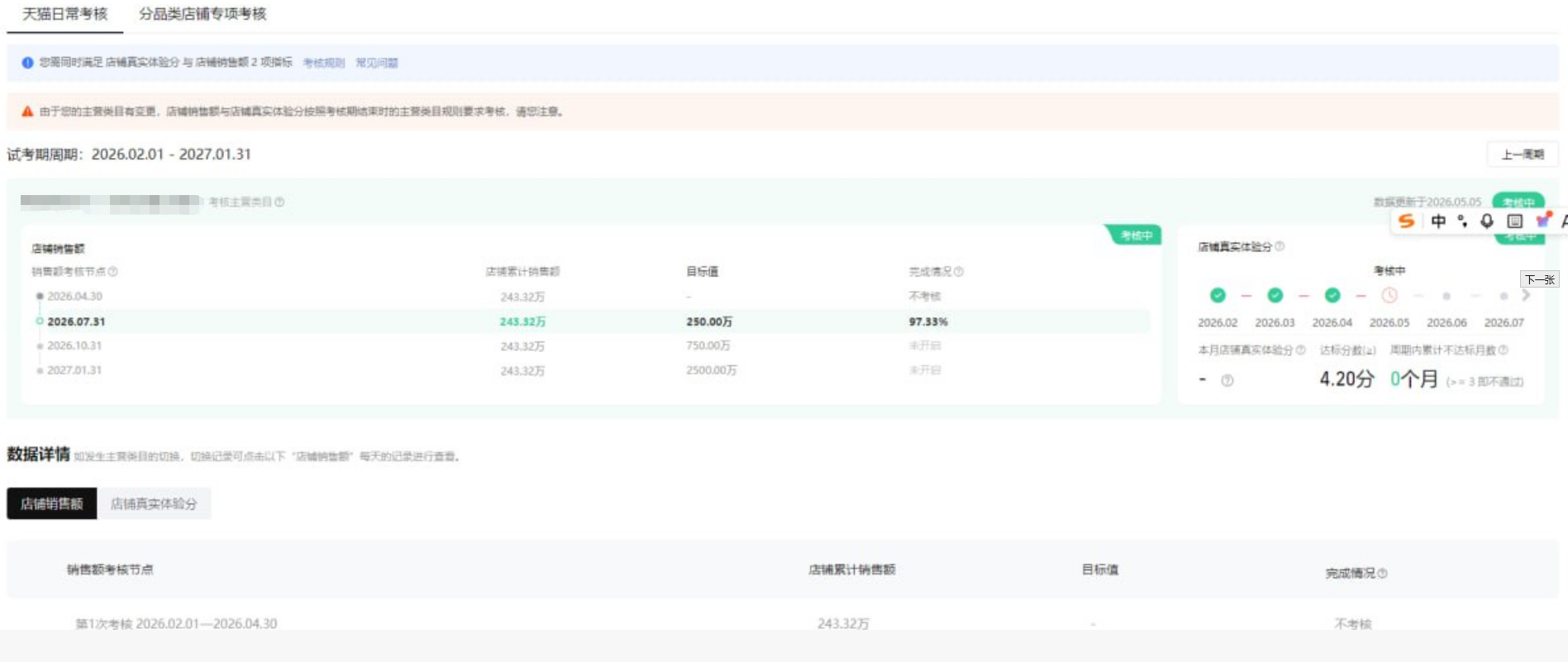Image resolution: width=1568 pixels, height=662 pixels.
Task: Click the gray dot for 2026.07
Action: click(1504, 296)
